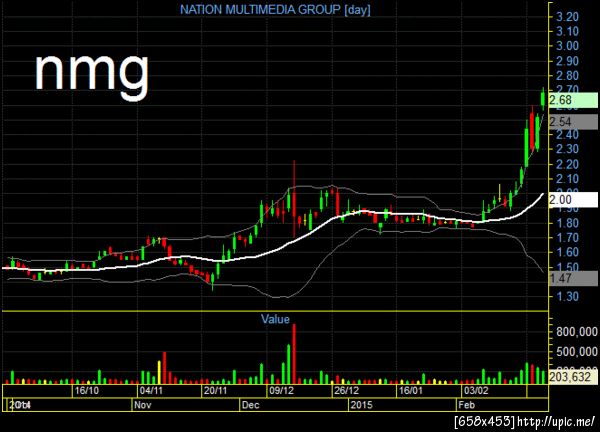Viewport: 600px width, 432px height.
Task: Click the 1.30 price axis label
Action: tap(567, 297)
